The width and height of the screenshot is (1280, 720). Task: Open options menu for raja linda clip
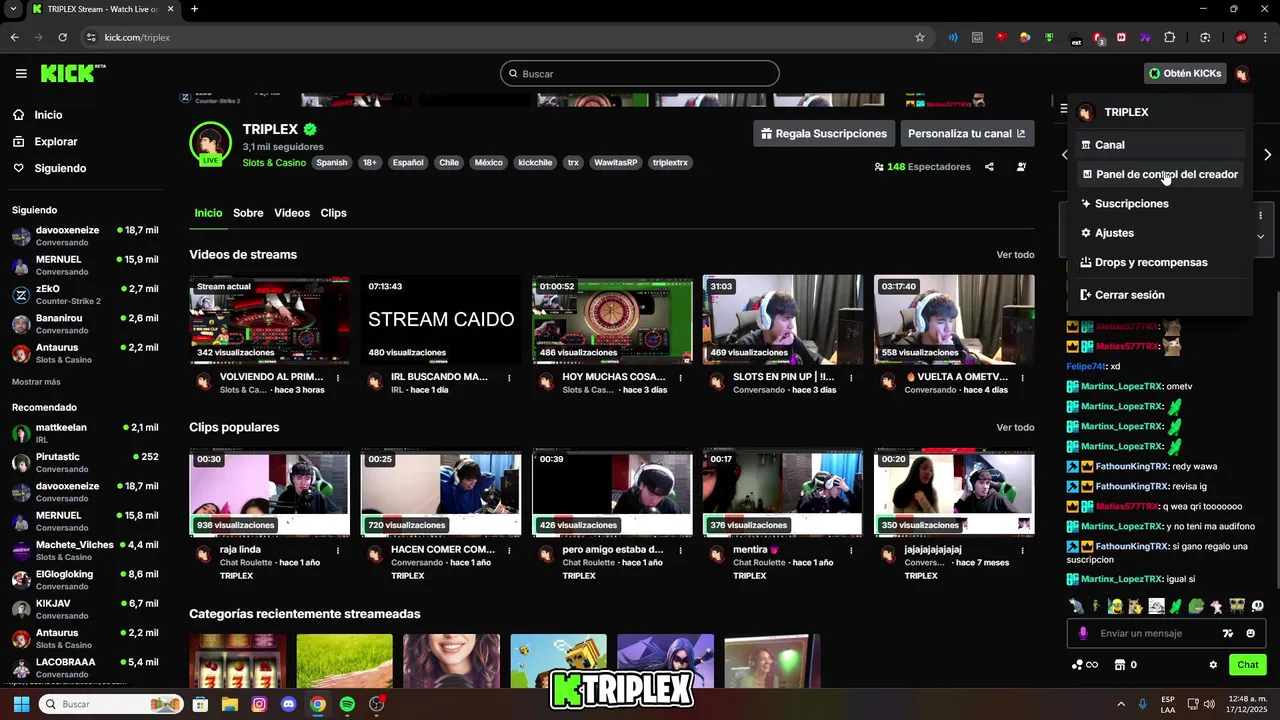338,550
